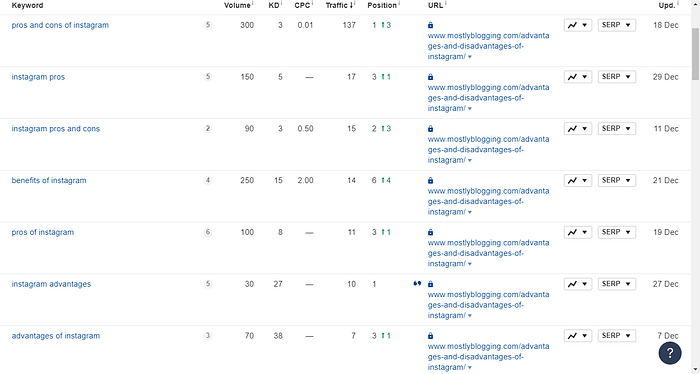Viewport: 700px width, 374px height.
Task: Show history chart for 'benefits of instagram'
Action: point(578,180)
